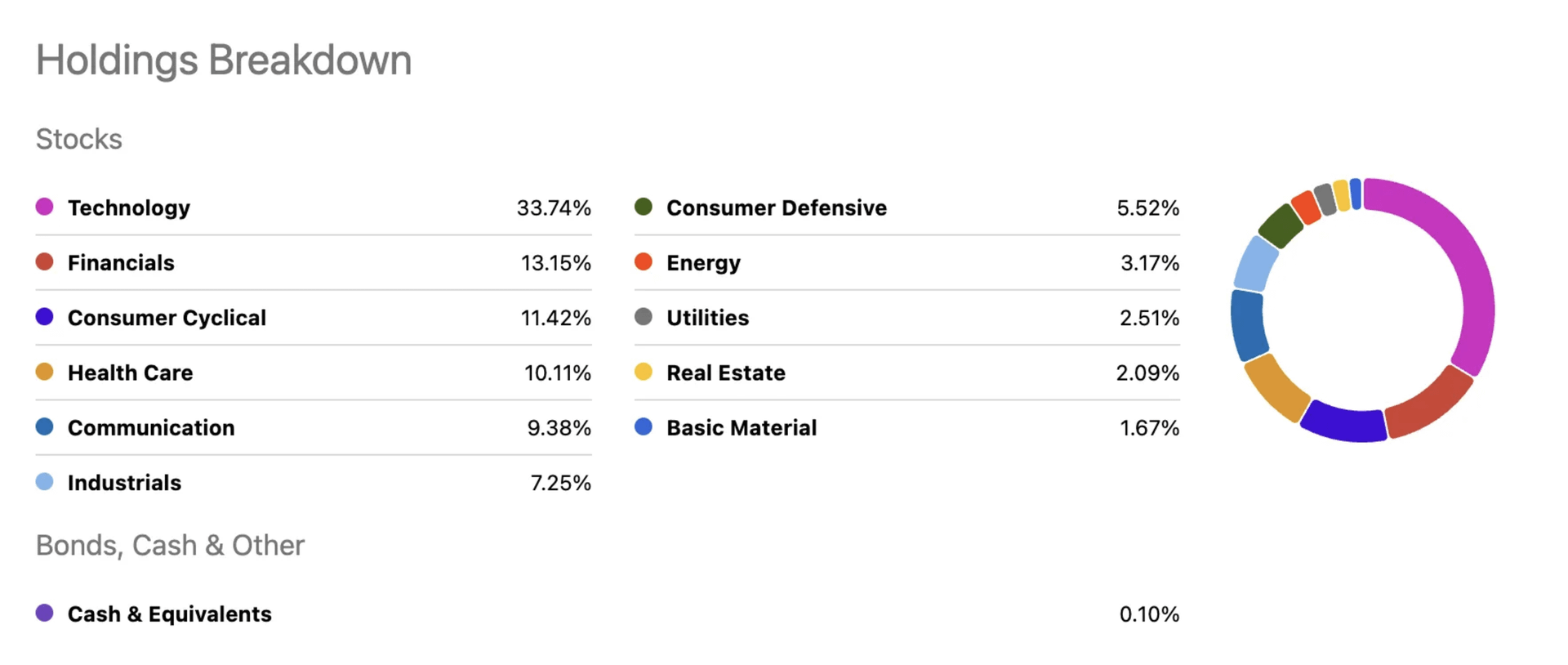Click the red Financials legend dot
This screenshot has height=665, width=1568.
(45, 261)
